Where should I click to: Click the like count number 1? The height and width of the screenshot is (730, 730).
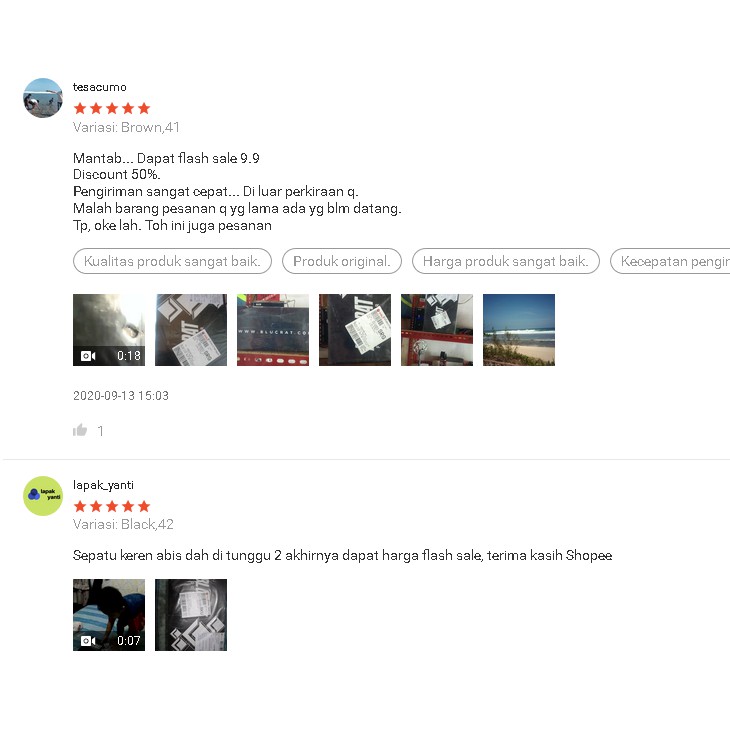tap(100, 431)
